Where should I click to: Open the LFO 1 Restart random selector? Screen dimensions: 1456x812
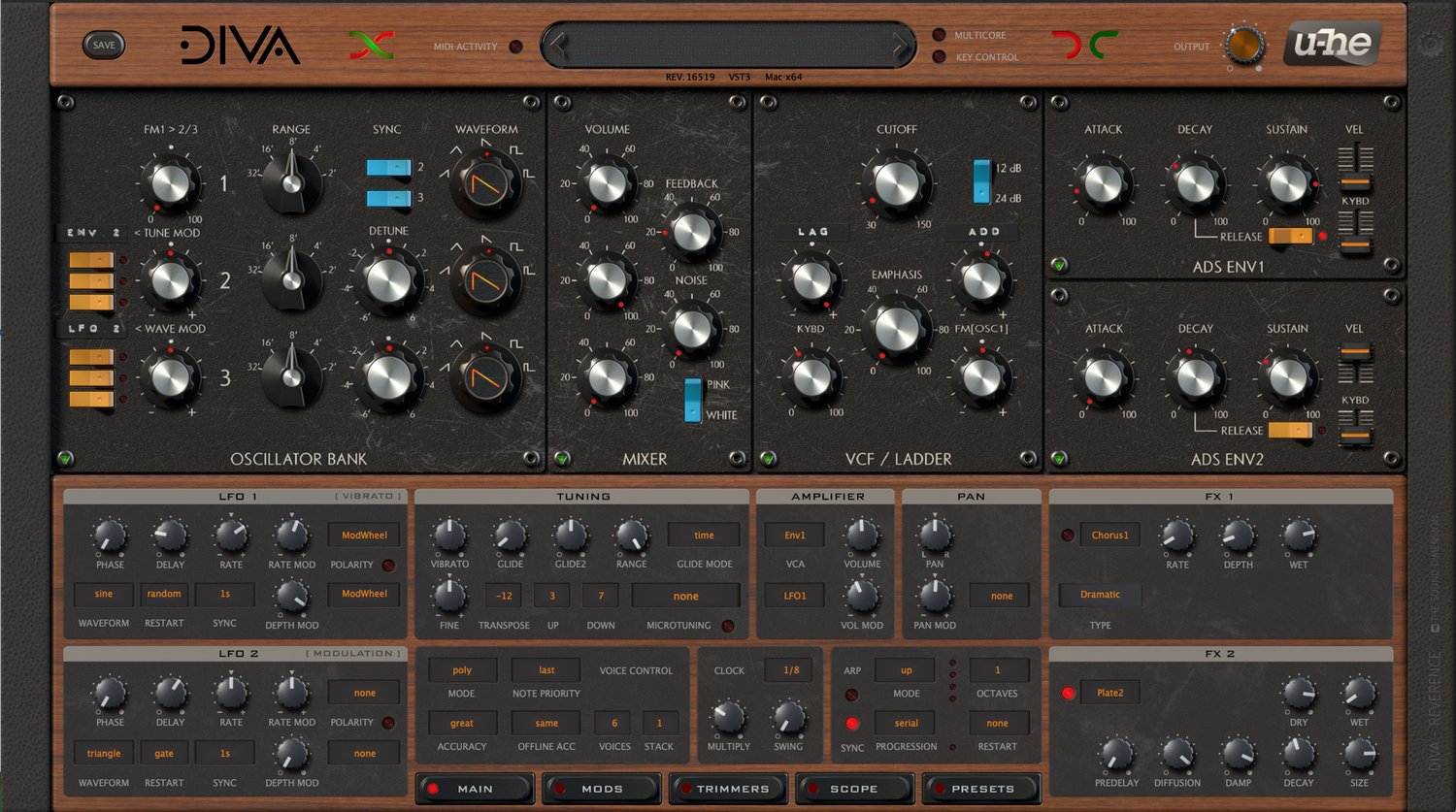click(x=164, y=594)
